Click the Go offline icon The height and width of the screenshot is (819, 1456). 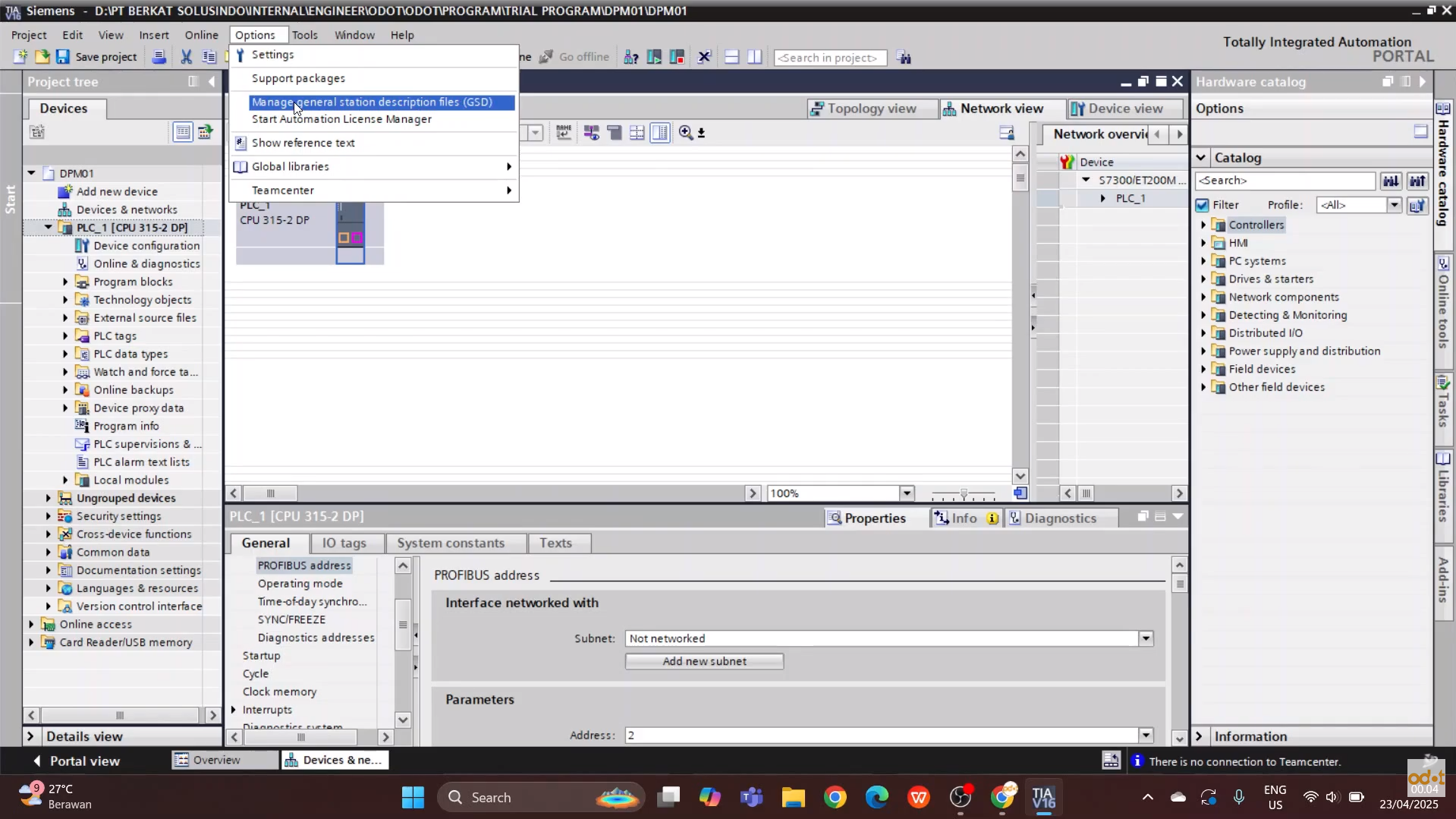pos(546,57)
